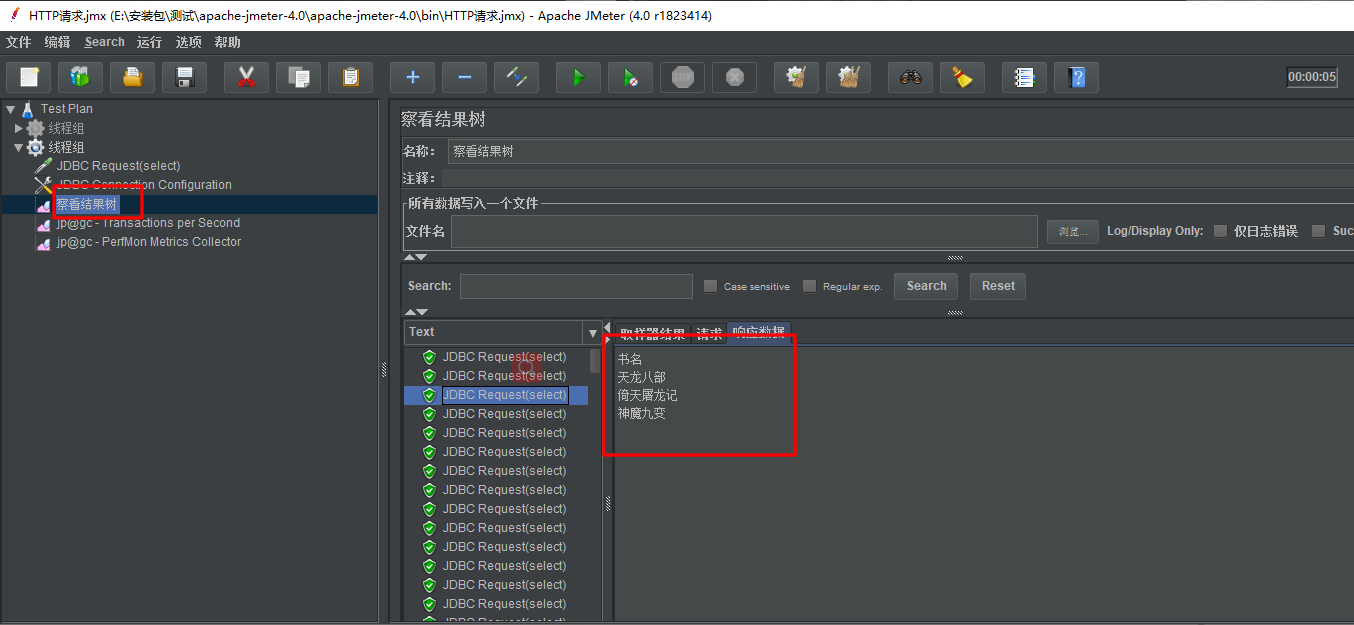The width and height of the screenshot is (1354, 625).
Task: Open Help with question mark icon
Action: 1076,77
